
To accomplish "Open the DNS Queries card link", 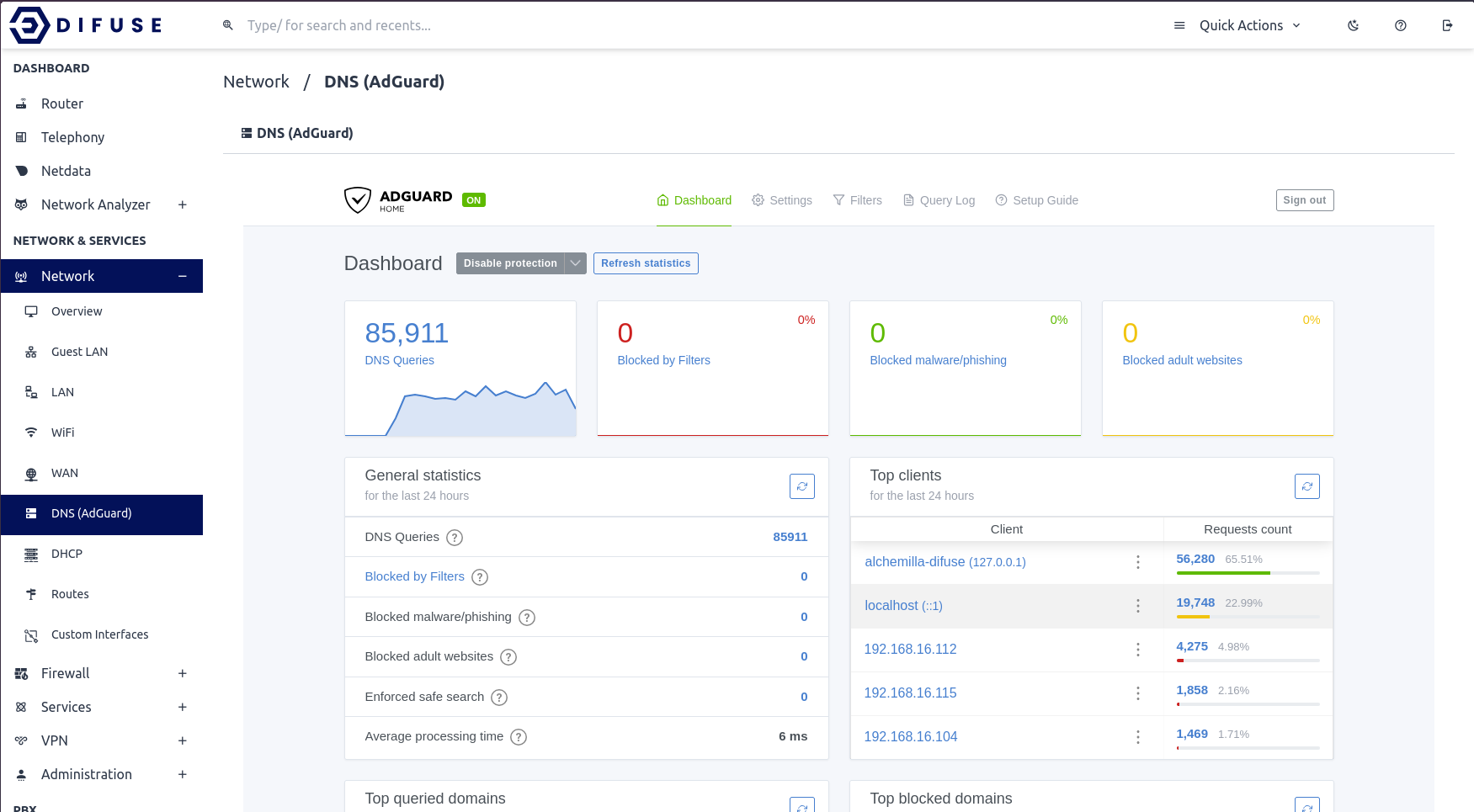I will [399, 360].
